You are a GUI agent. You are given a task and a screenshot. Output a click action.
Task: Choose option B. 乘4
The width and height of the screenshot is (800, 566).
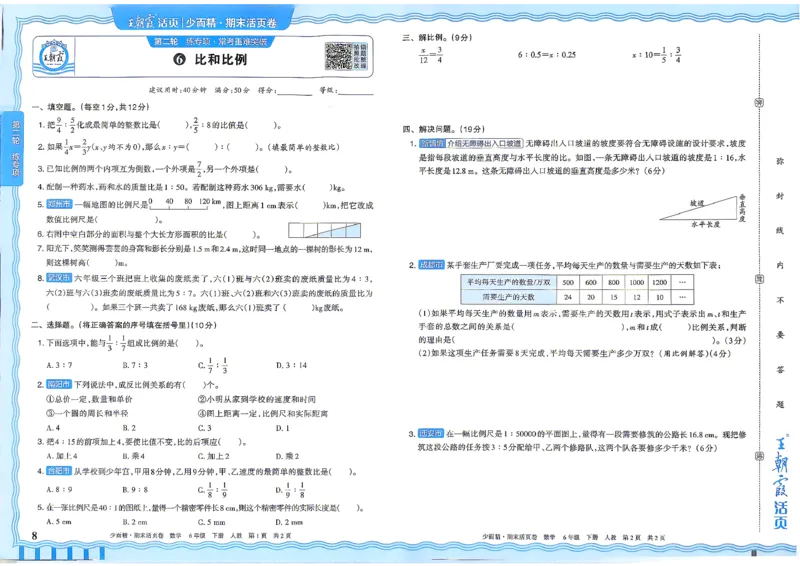coord(134,456)
